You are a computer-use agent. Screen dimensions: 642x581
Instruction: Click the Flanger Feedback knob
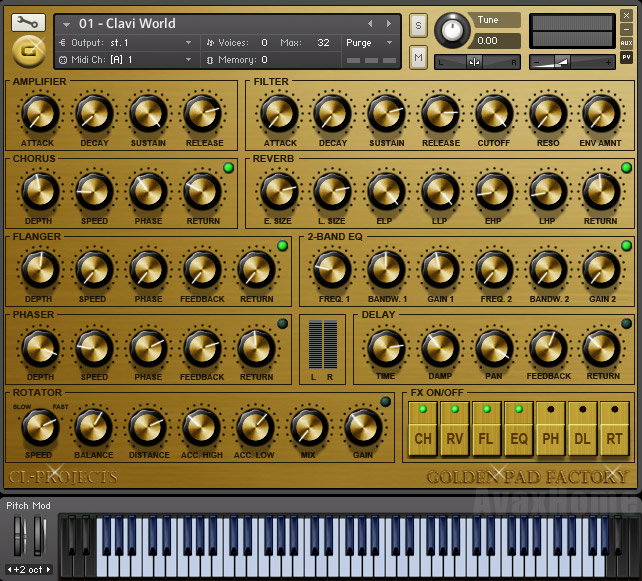pyautogui.click(x=202, y=269)
